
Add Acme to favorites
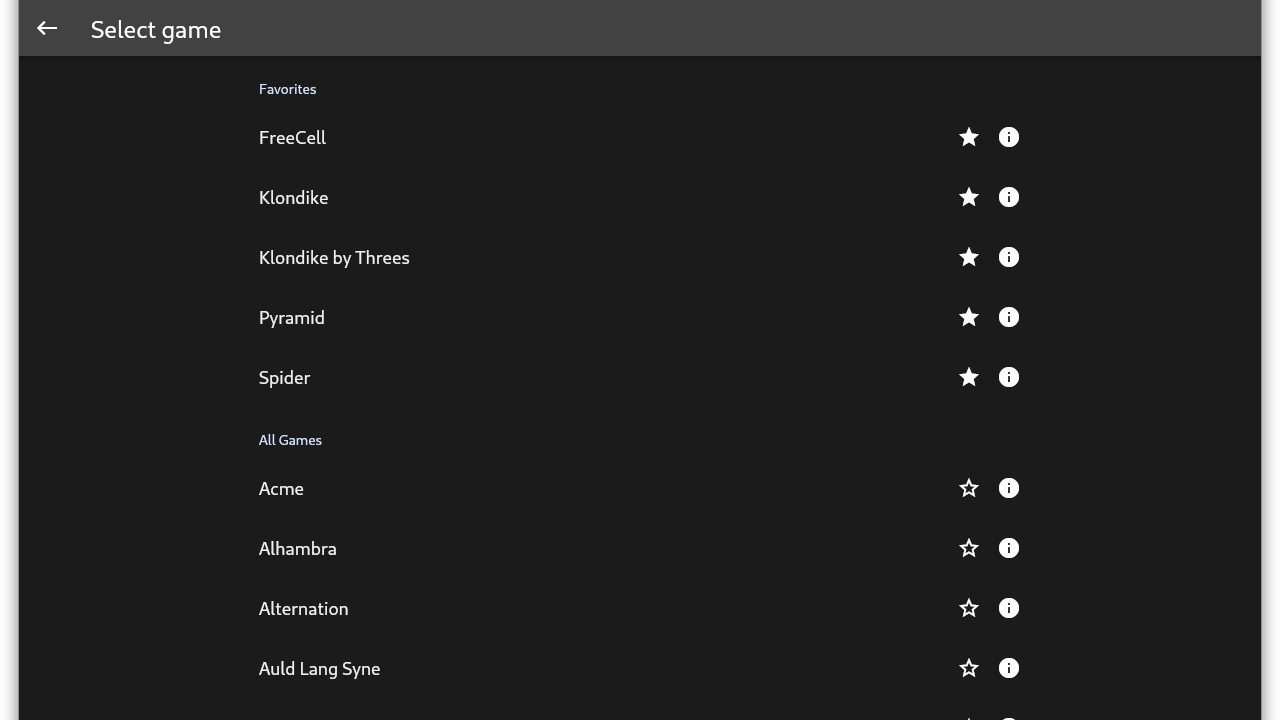click(x=968, y=488)
